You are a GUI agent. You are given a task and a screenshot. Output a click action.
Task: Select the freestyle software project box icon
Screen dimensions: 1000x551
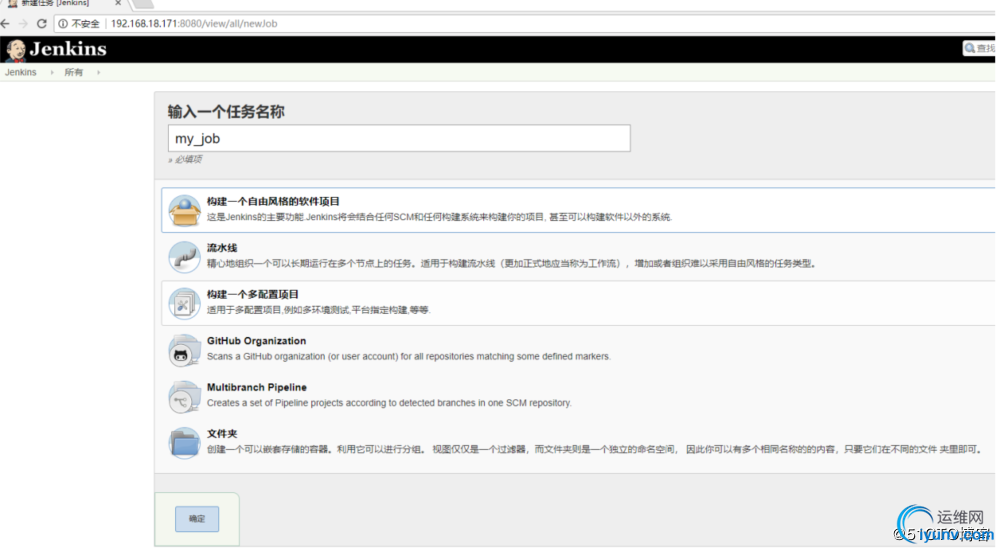[x=184, y=210]
